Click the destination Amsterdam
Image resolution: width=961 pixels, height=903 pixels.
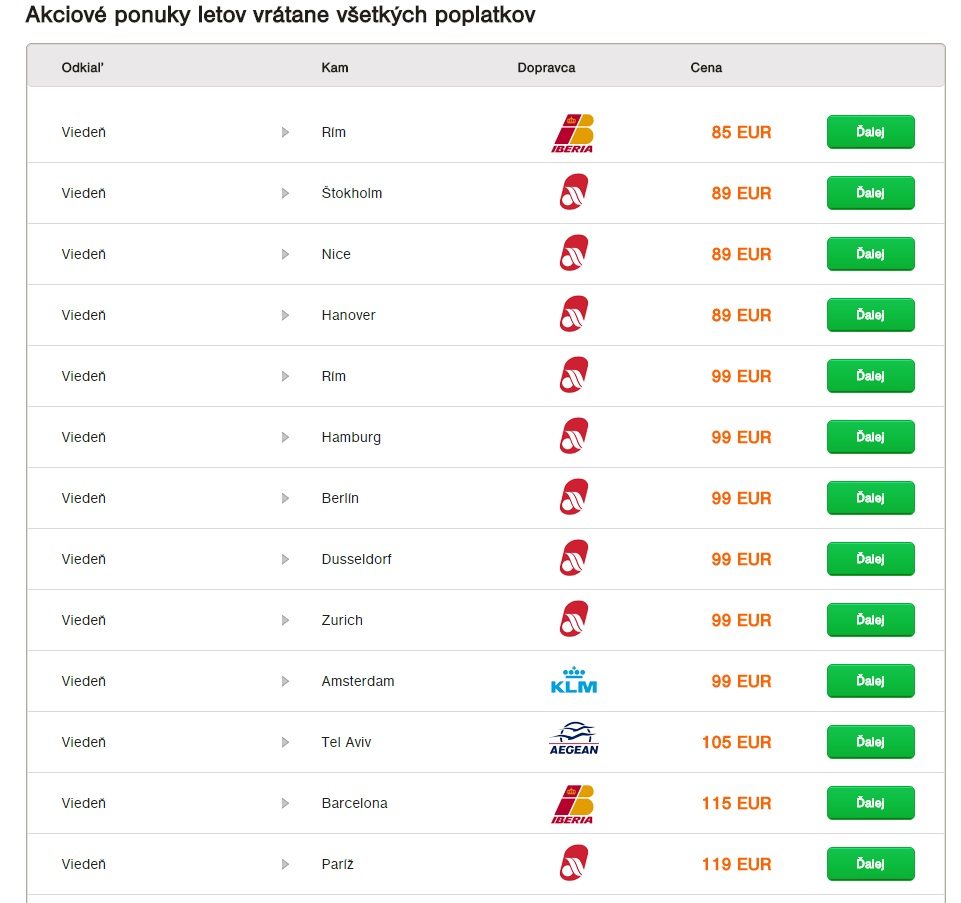click(358, 681)
